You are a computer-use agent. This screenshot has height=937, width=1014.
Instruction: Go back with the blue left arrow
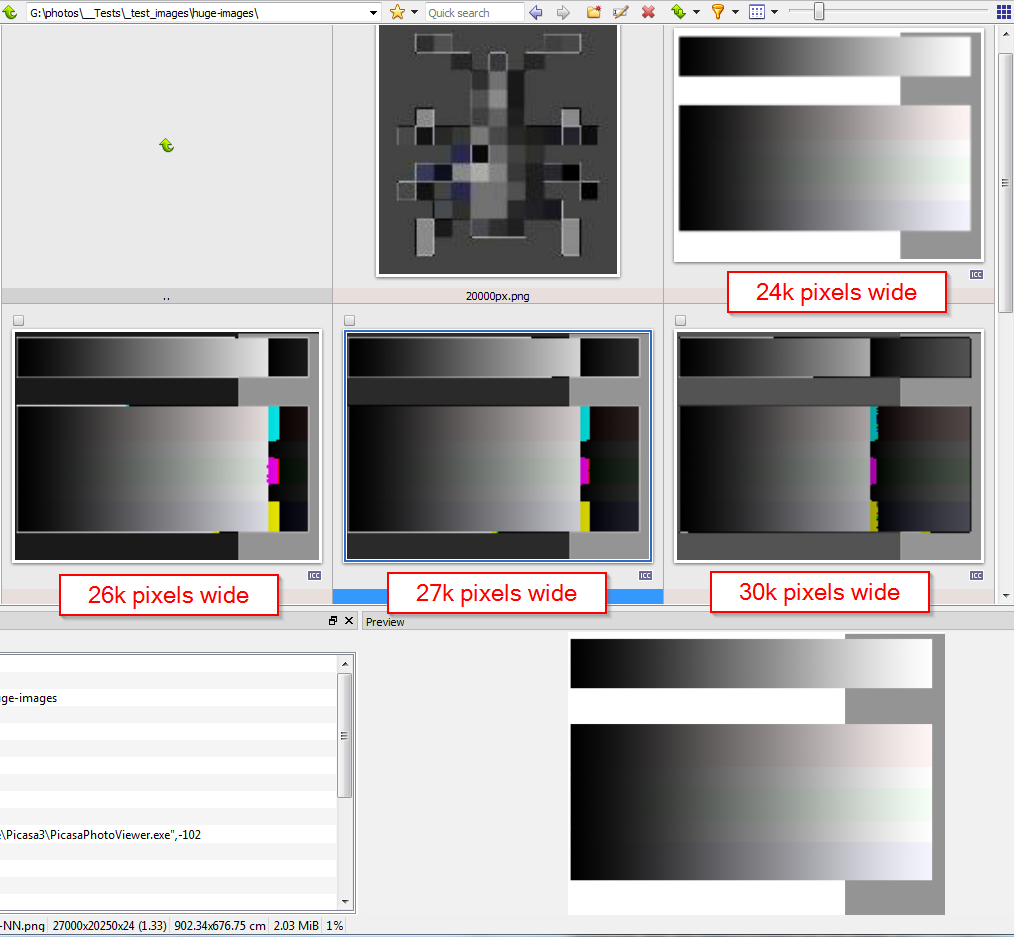(535, 12)
